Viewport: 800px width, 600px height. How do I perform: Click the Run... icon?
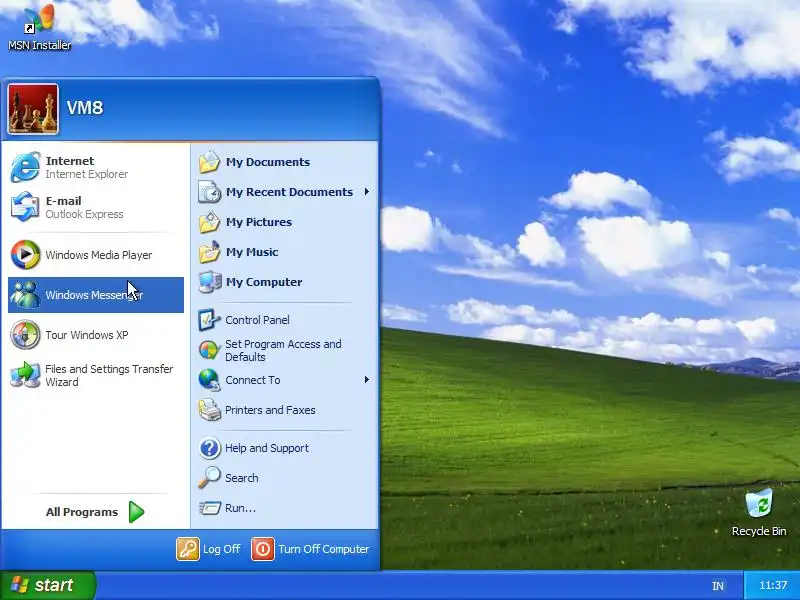209,508
